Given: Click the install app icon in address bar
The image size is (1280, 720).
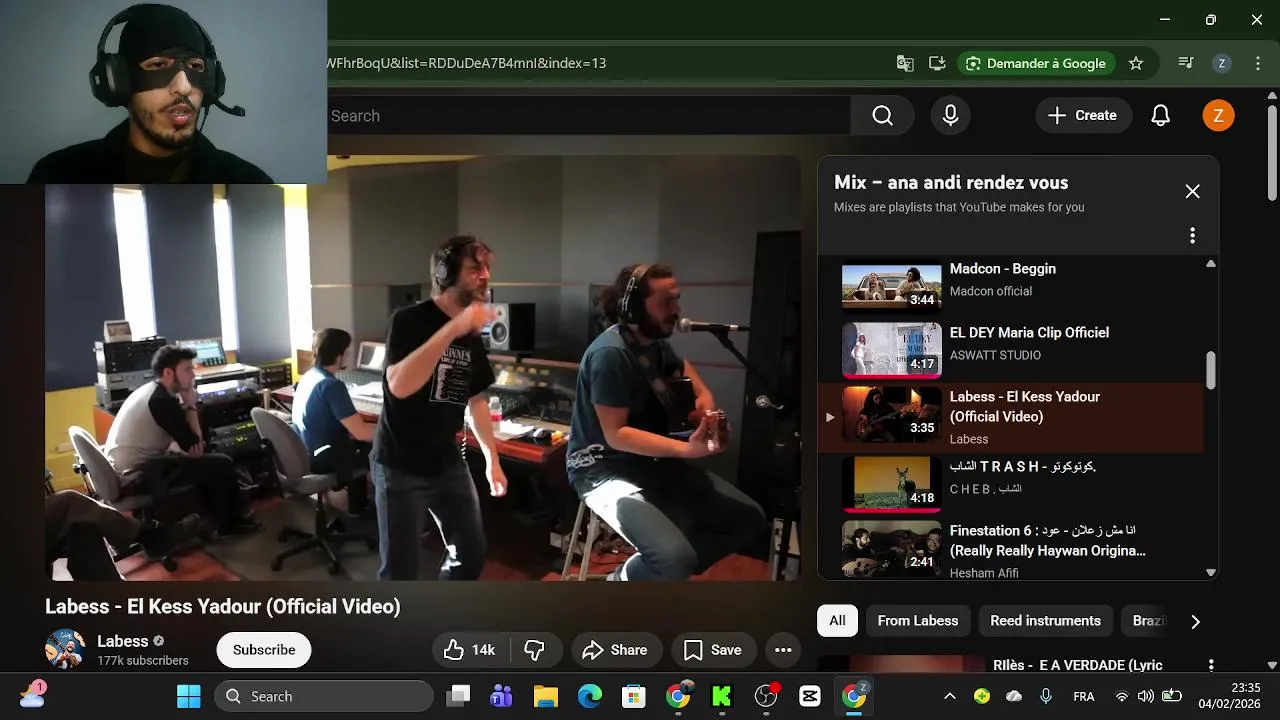Looking at the screenshot, I should [937, 63].
